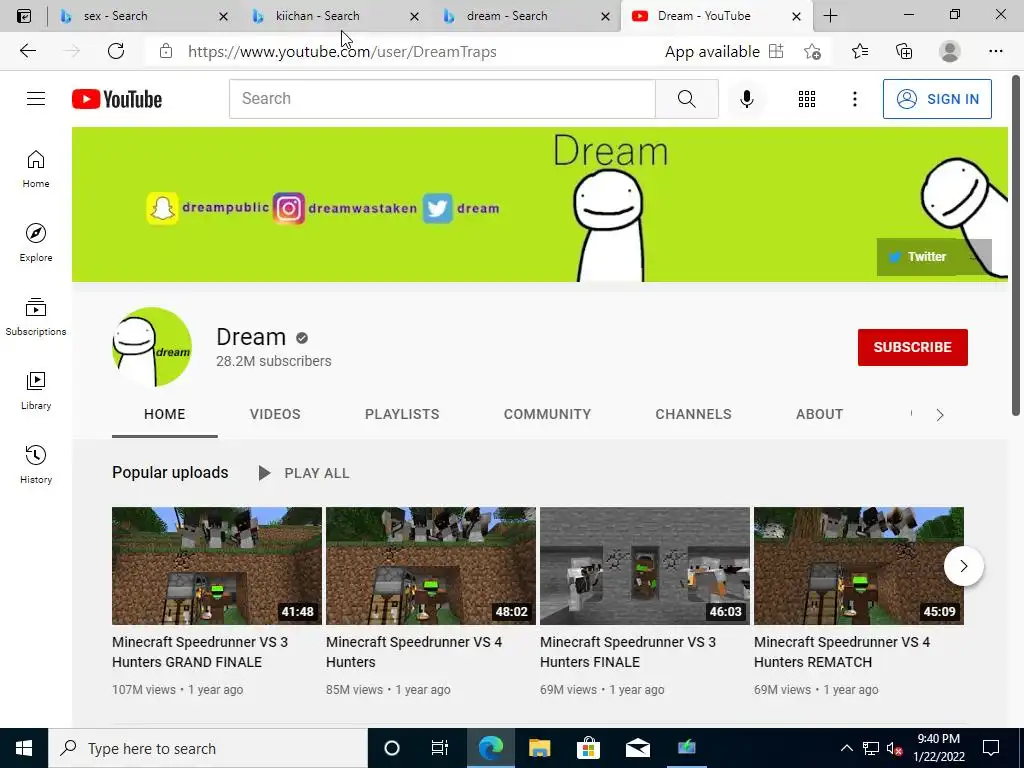This screenshot has height=768, width=1024.
Task: View site information lock icon
Action: [x=166, y=51]
